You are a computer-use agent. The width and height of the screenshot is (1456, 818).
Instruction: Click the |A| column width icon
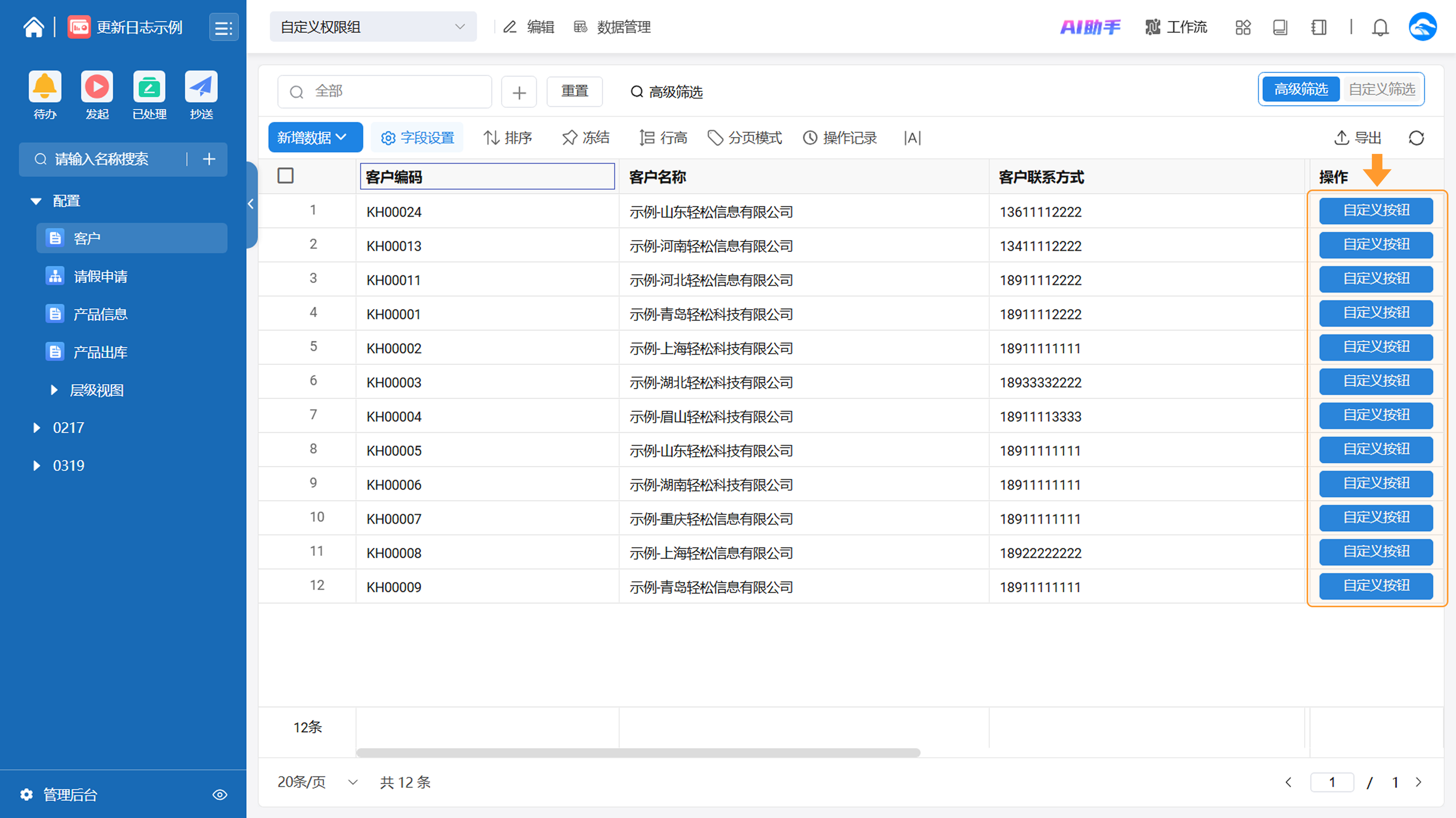pyautogui.click(x=912, y=138)
